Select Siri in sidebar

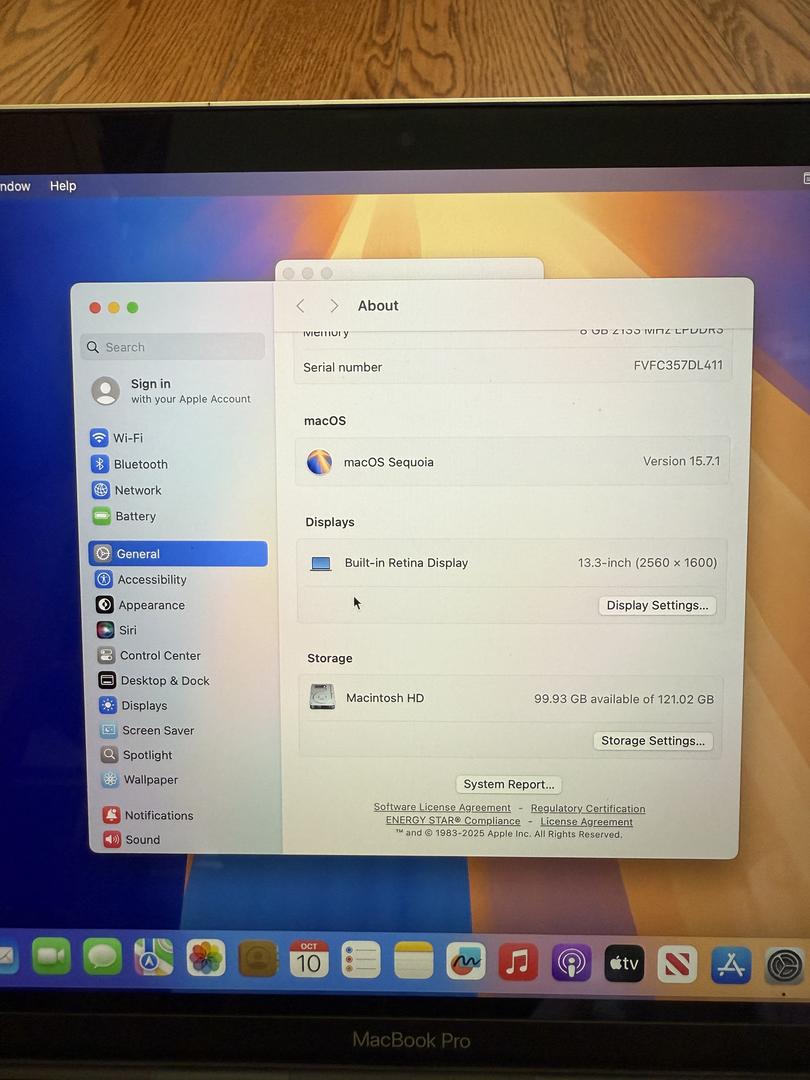pyautogui.click(x=127, y=630)
